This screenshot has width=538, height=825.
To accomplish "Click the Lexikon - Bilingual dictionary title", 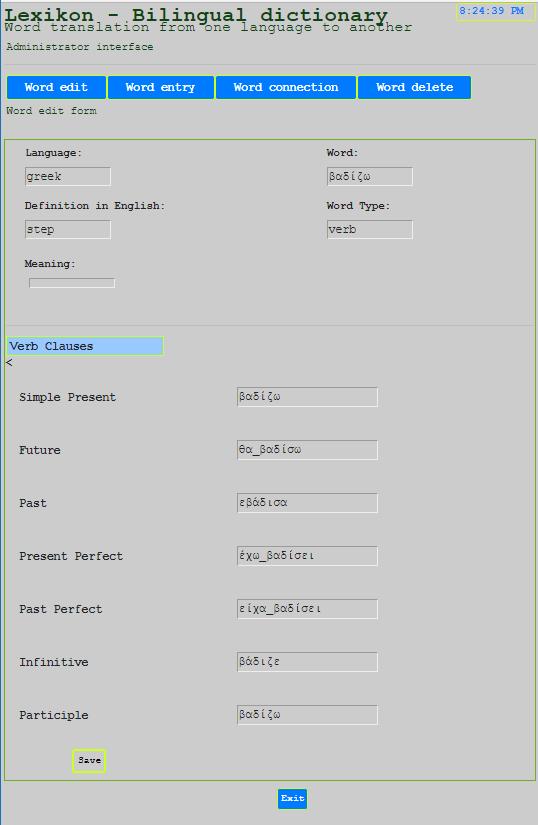I will (x=196, y=13).
